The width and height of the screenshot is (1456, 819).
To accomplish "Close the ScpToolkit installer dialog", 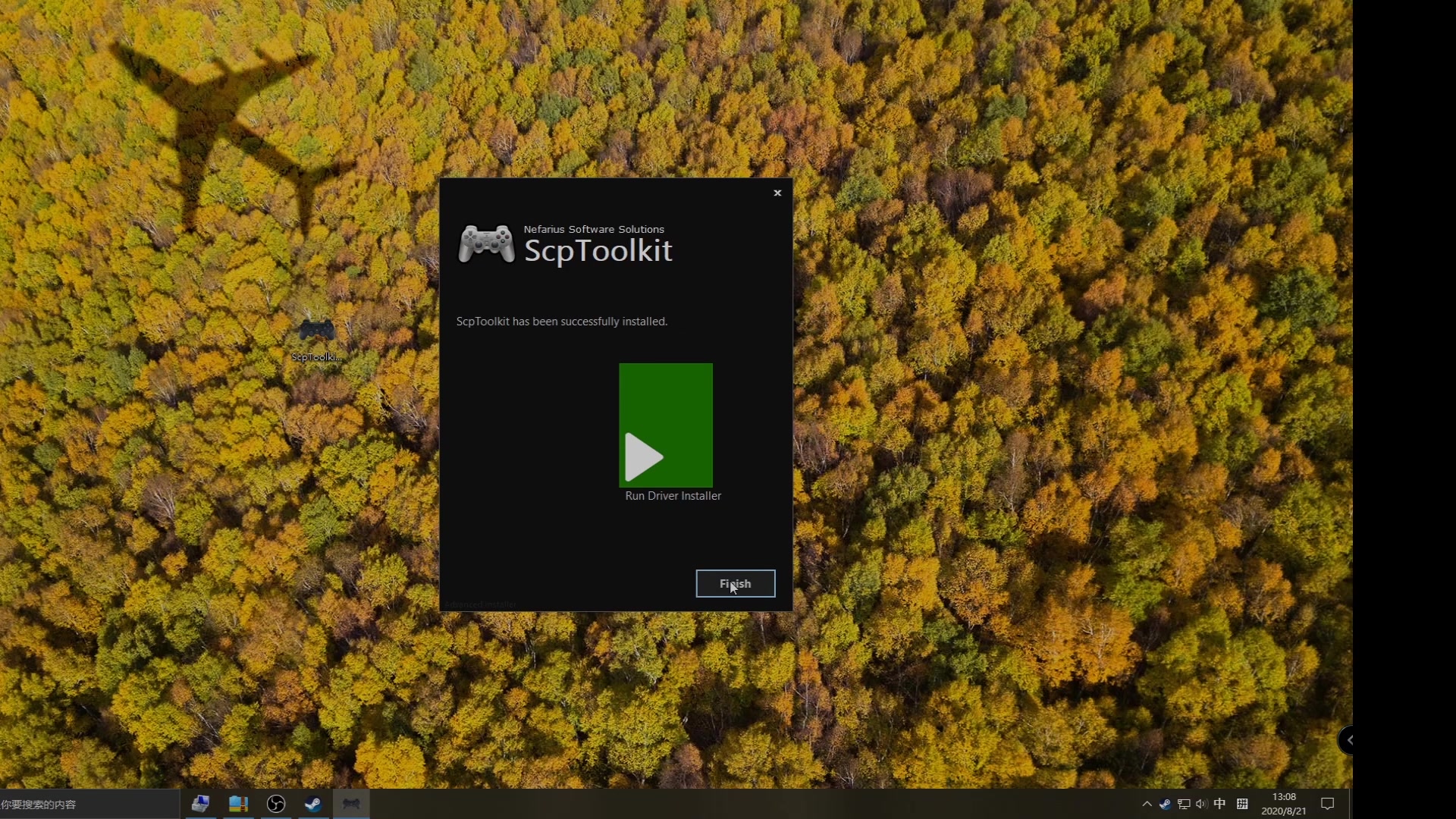I will pos(777,193).
